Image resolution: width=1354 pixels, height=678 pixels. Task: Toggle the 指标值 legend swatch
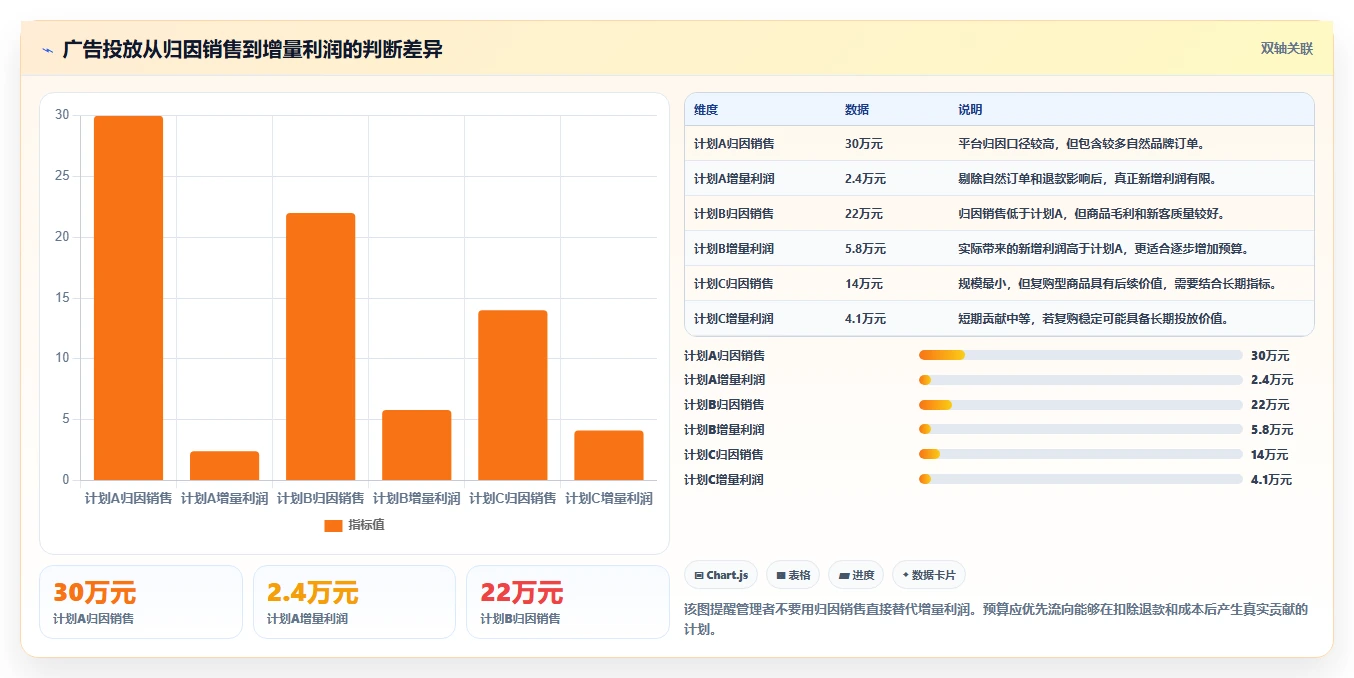[333, 525]
